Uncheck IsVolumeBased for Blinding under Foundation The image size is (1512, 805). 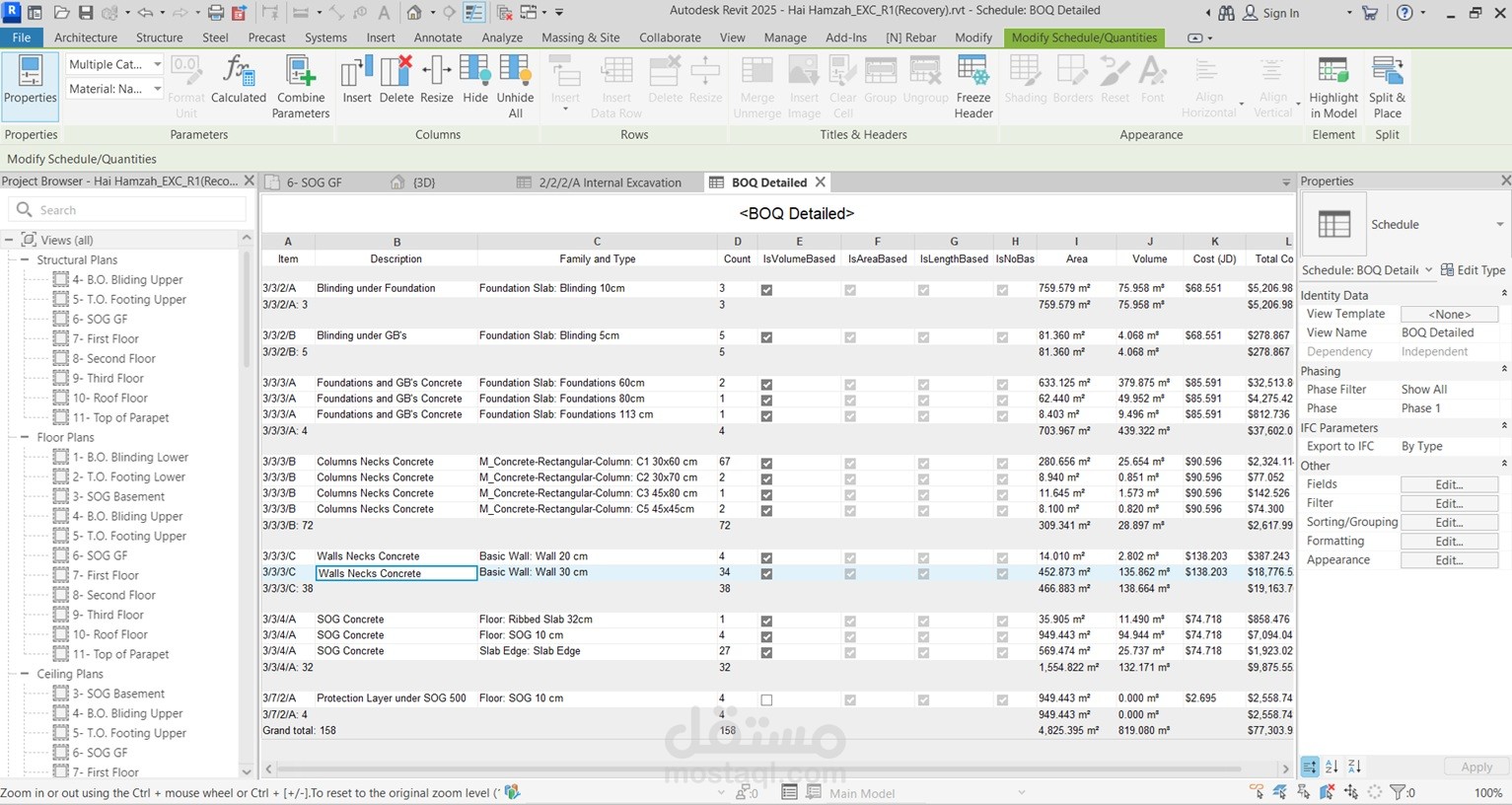click(766, 289)
